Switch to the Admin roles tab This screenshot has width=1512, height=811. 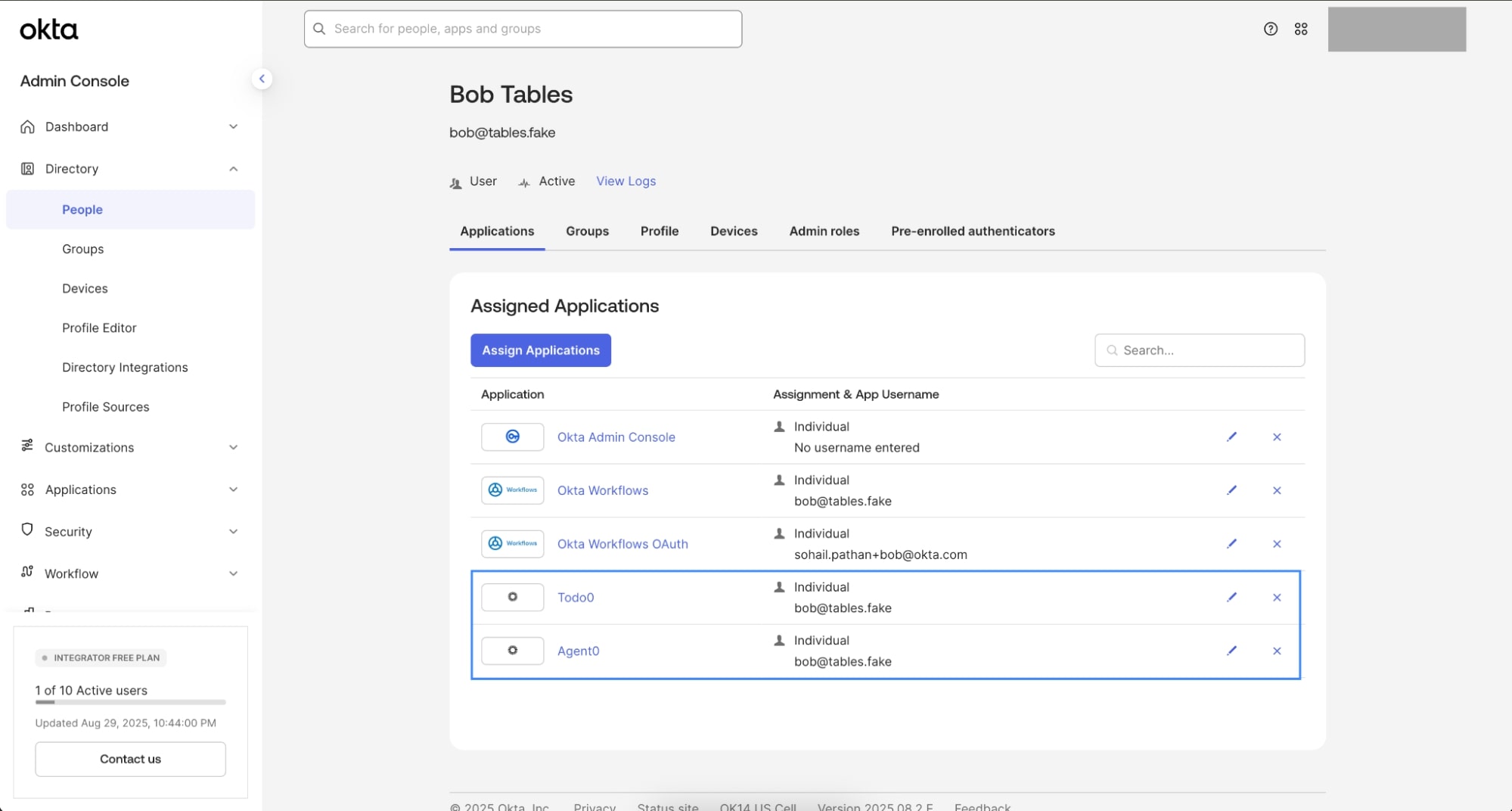(824, 231)
